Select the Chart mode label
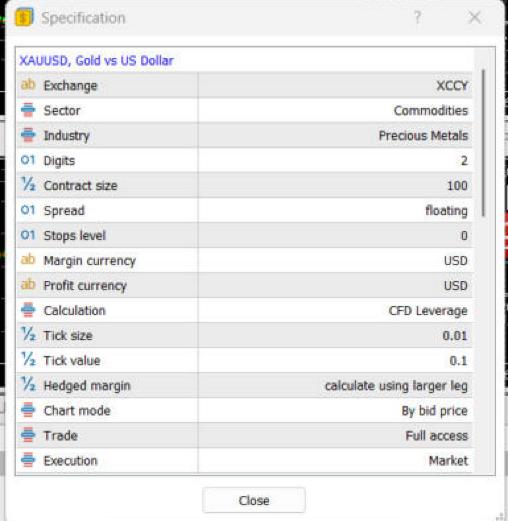 pos(77,411)
